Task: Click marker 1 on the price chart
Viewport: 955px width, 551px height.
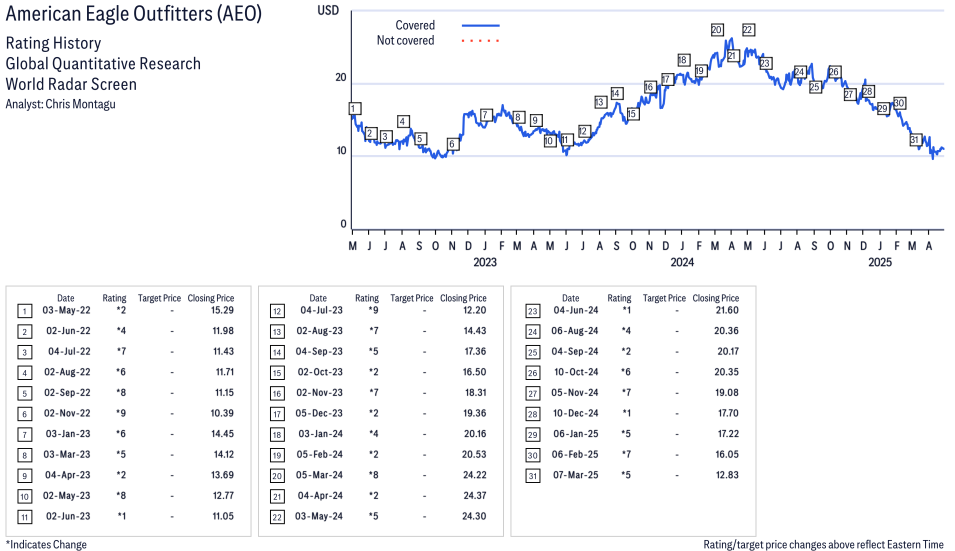Action: coord(355,108)
